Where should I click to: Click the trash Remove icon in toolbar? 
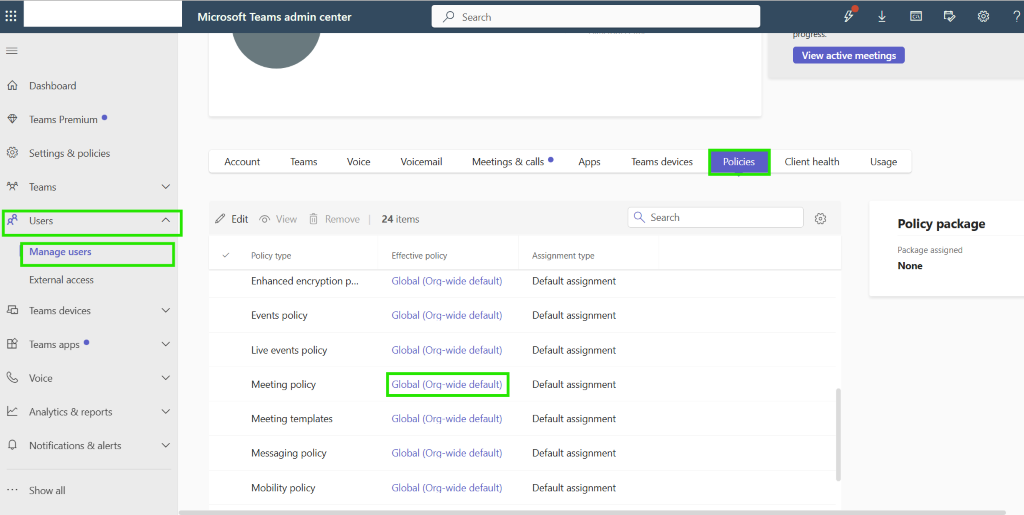313,219
